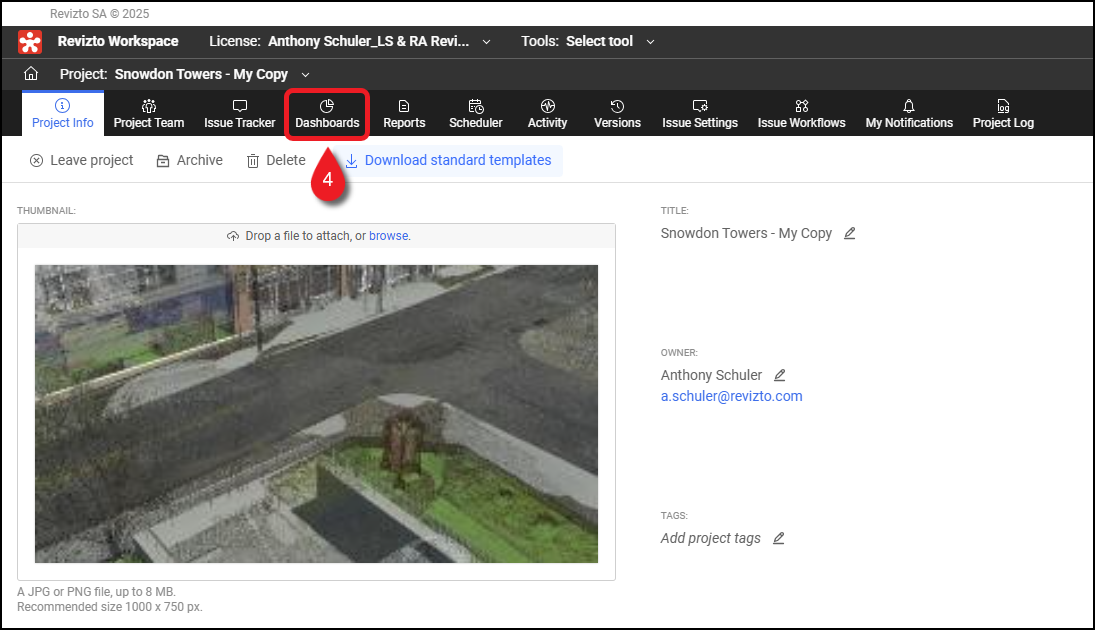Click the project thumbnail image
The width and height of the screenshot is (1095, 630).
tap(316, 413)
